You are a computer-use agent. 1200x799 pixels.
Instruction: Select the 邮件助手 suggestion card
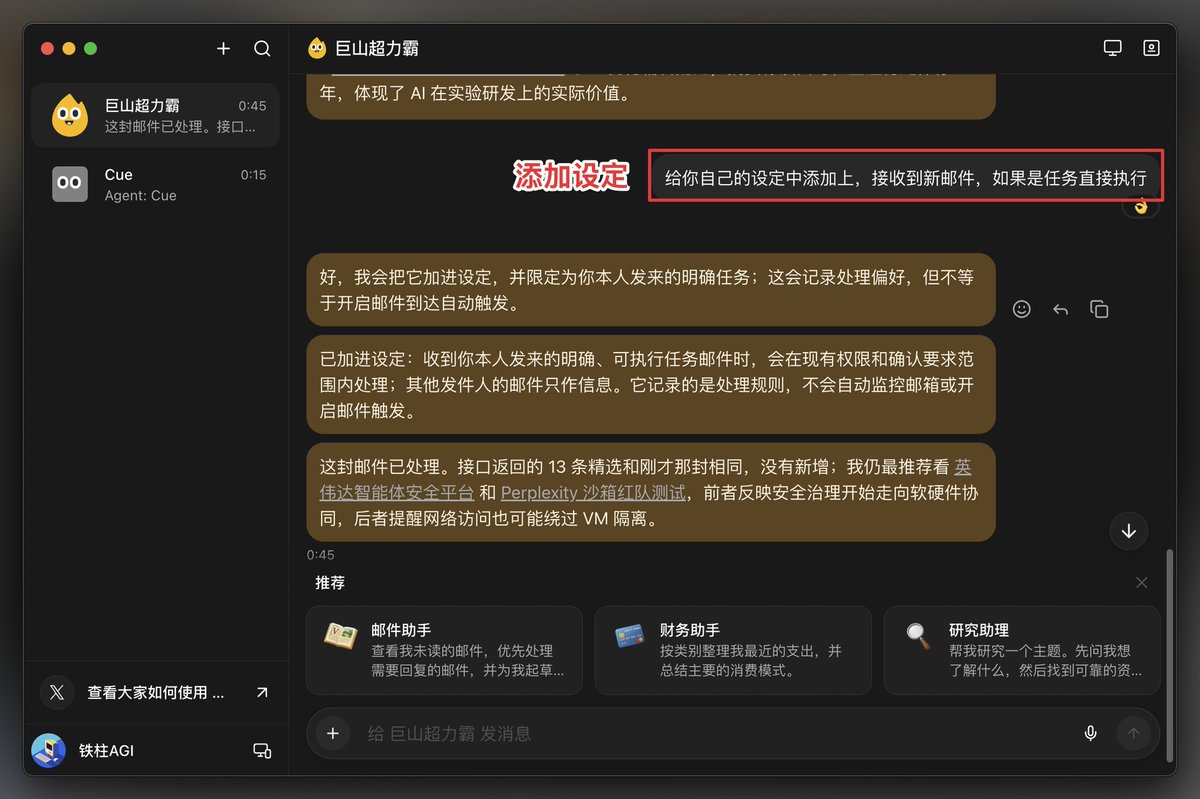coord(444,650)
